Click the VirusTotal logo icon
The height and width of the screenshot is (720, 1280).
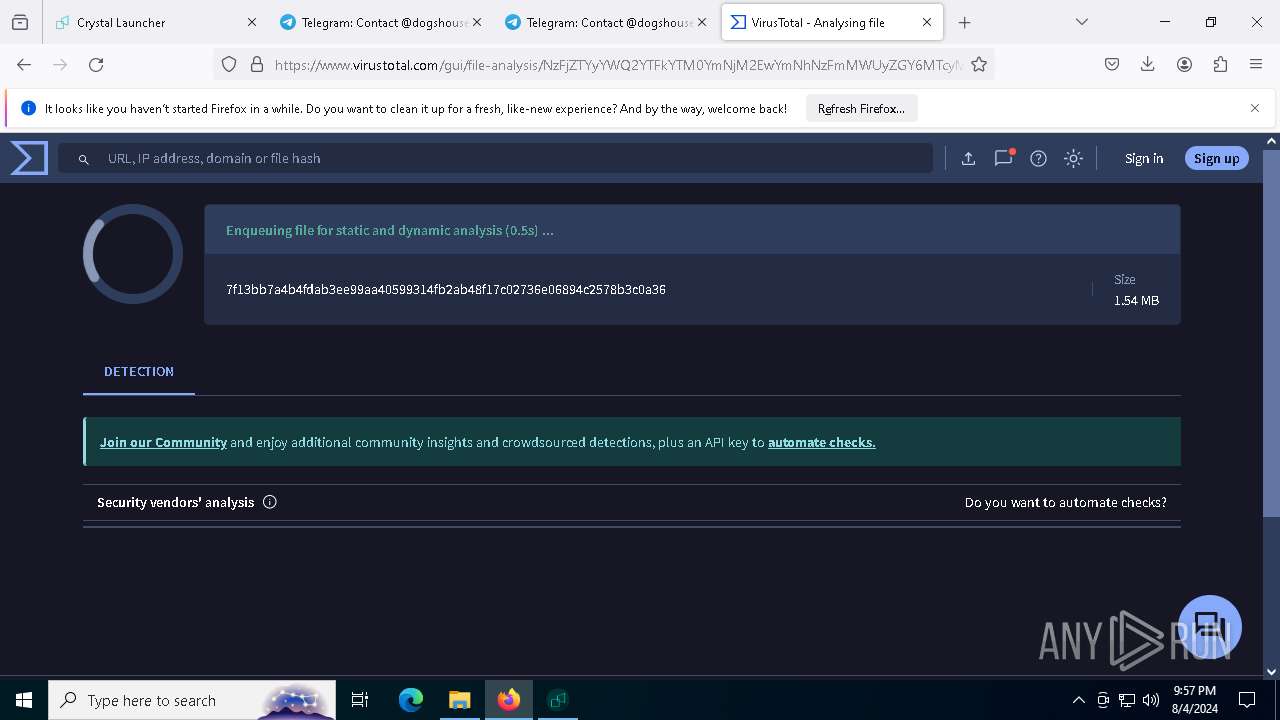29,158
